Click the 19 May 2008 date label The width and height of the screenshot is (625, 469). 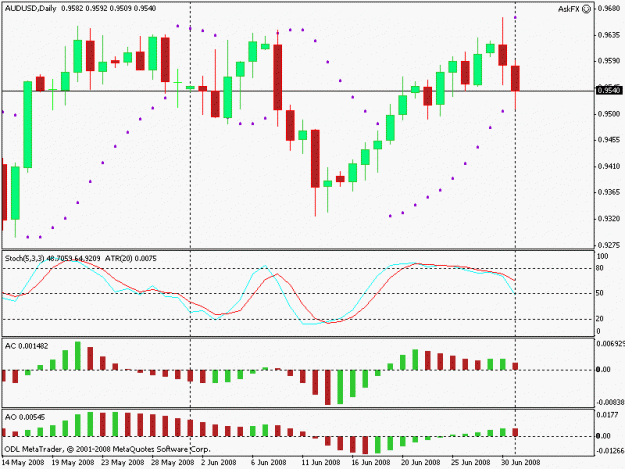73,463
